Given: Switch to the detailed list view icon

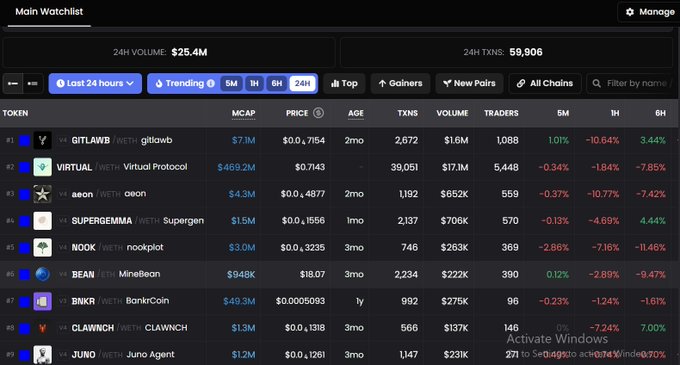Looking at the screenshot, I should (x=33, y=83).
